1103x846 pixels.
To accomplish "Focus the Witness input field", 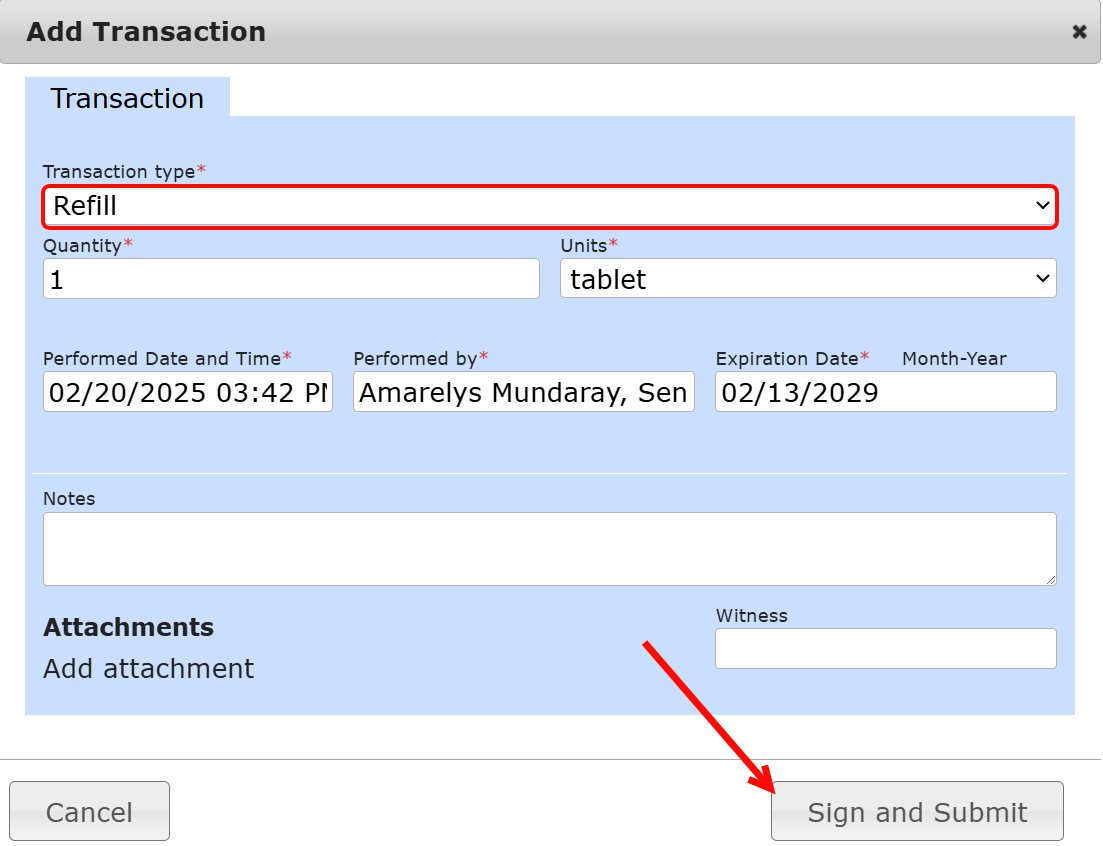I will pos(885,649).
